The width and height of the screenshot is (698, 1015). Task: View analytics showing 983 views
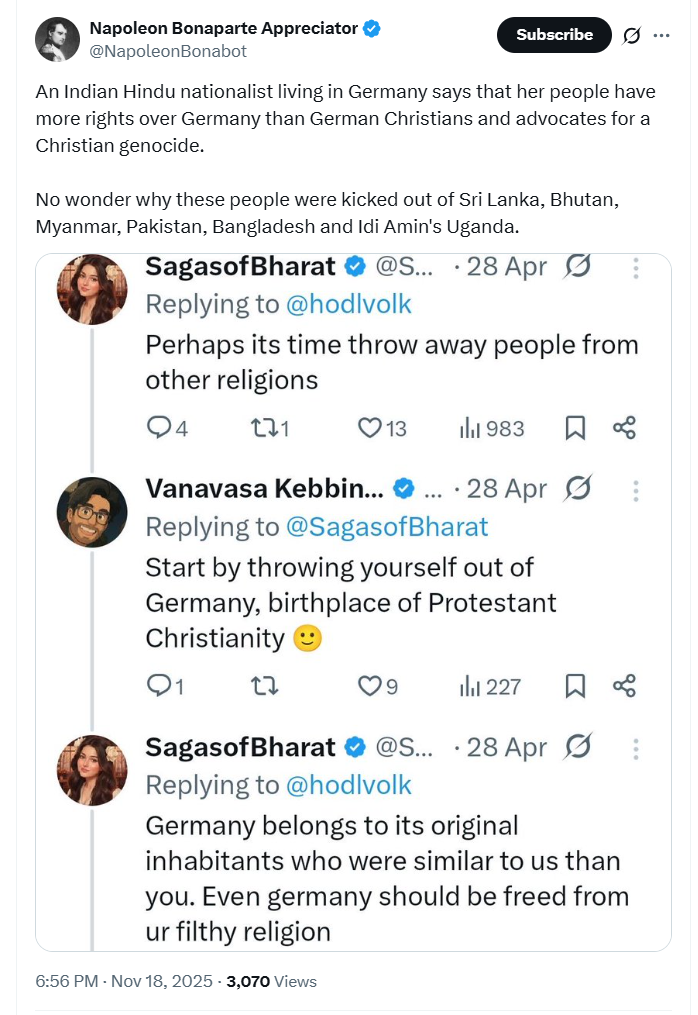pyautogui.click(x=492, y=428)
